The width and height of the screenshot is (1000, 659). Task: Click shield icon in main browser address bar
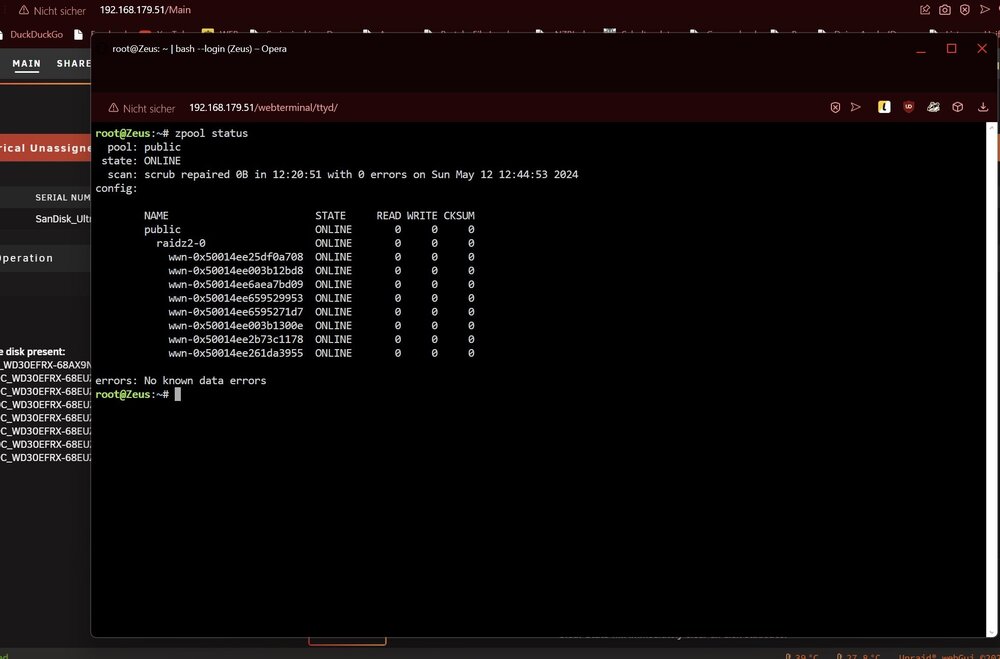pos(965,10)
